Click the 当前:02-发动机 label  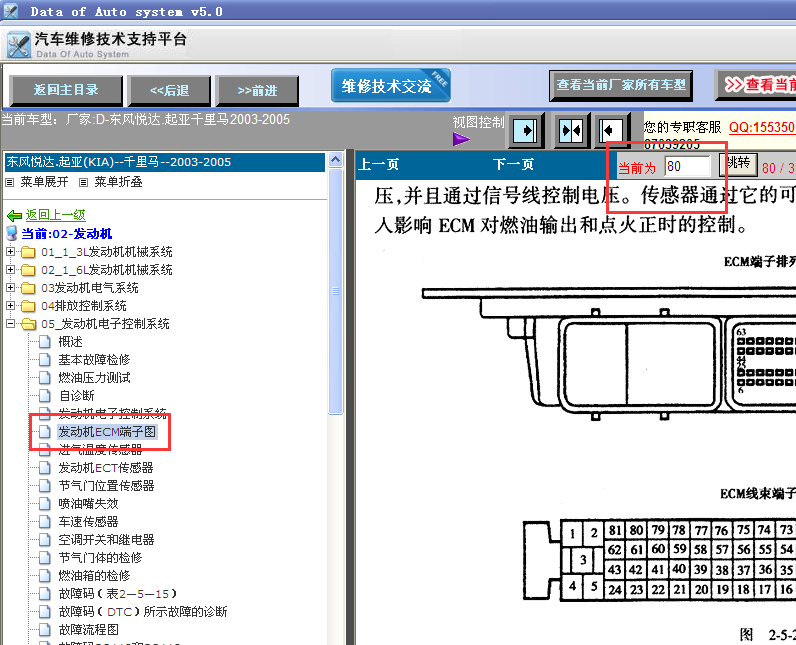(67, 234)
